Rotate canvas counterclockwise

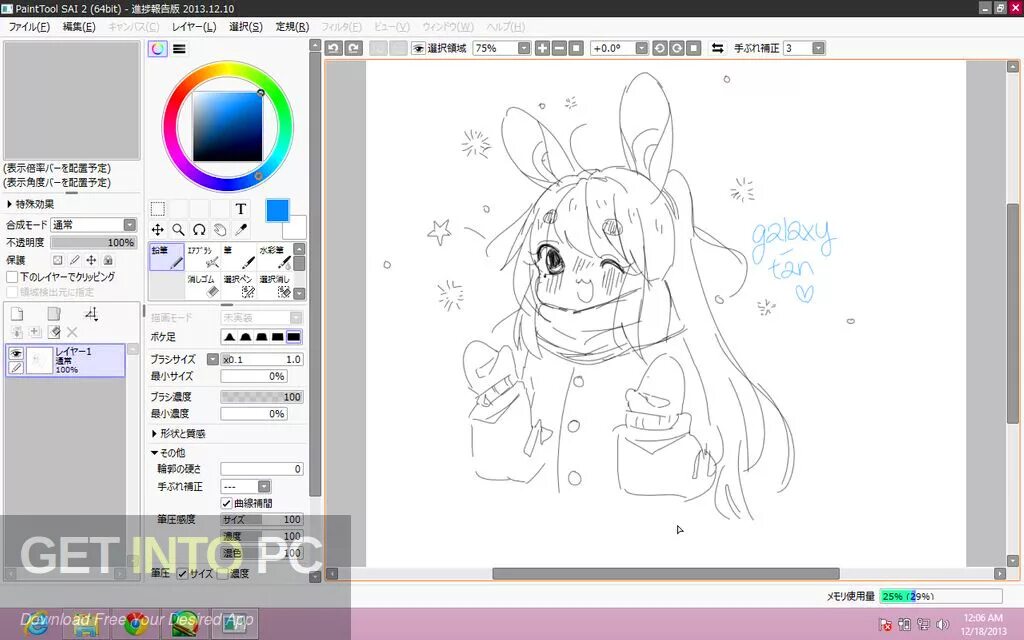pyautogui.click(x=660, y=48)
